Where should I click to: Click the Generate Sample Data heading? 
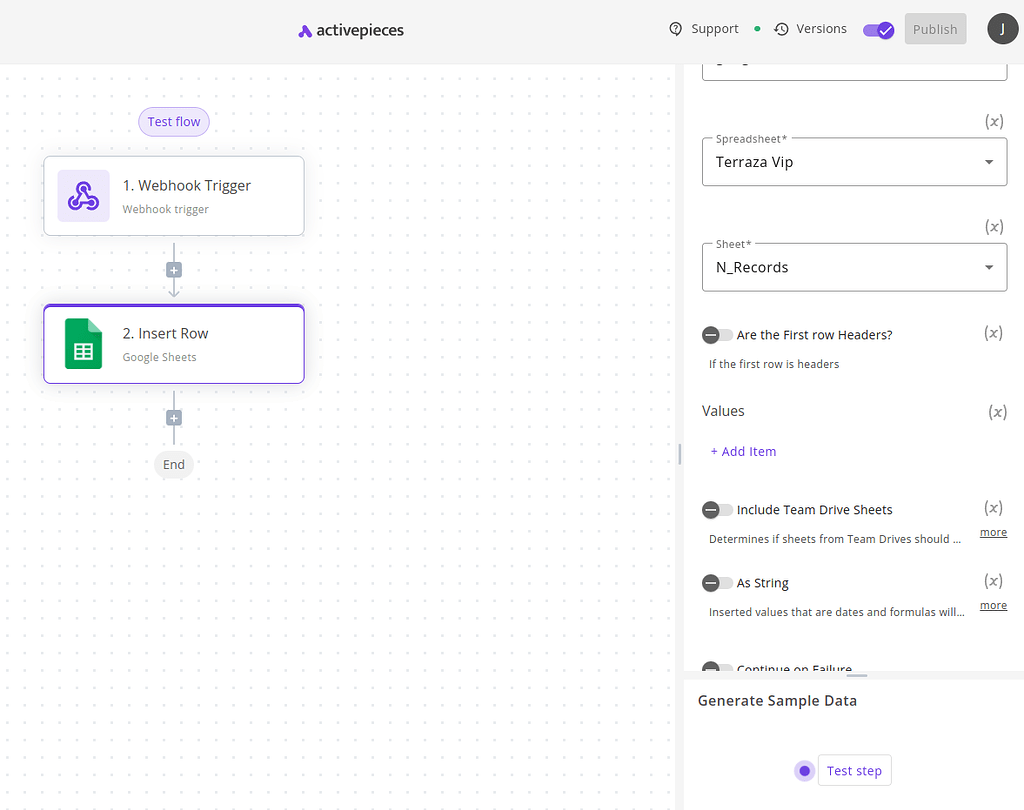click(777, 701)
